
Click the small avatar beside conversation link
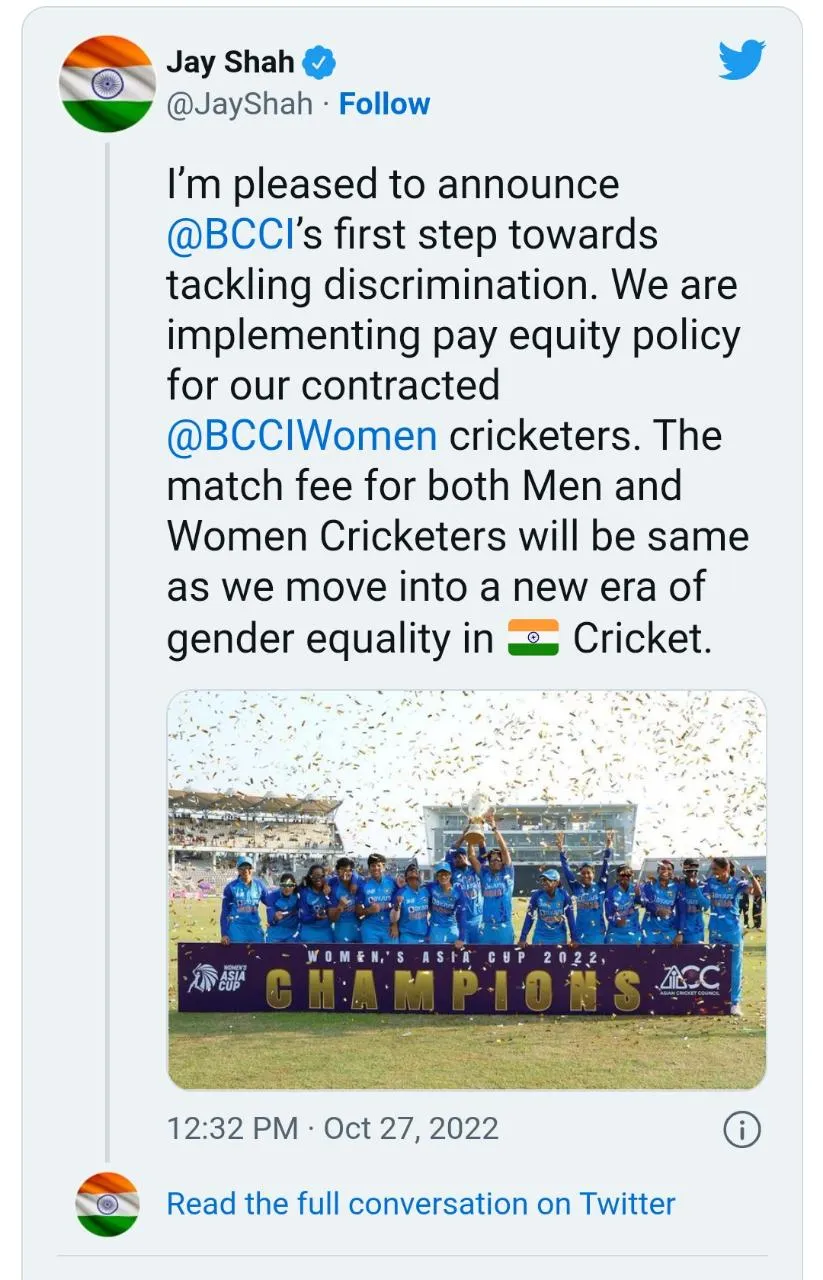point(107,1203)
